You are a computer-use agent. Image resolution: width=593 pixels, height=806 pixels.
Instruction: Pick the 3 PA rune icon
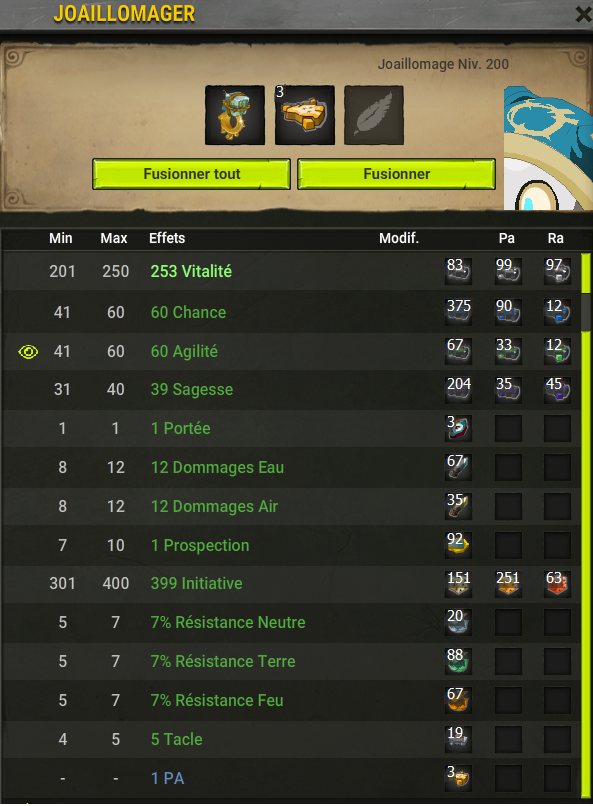point(458,778)
